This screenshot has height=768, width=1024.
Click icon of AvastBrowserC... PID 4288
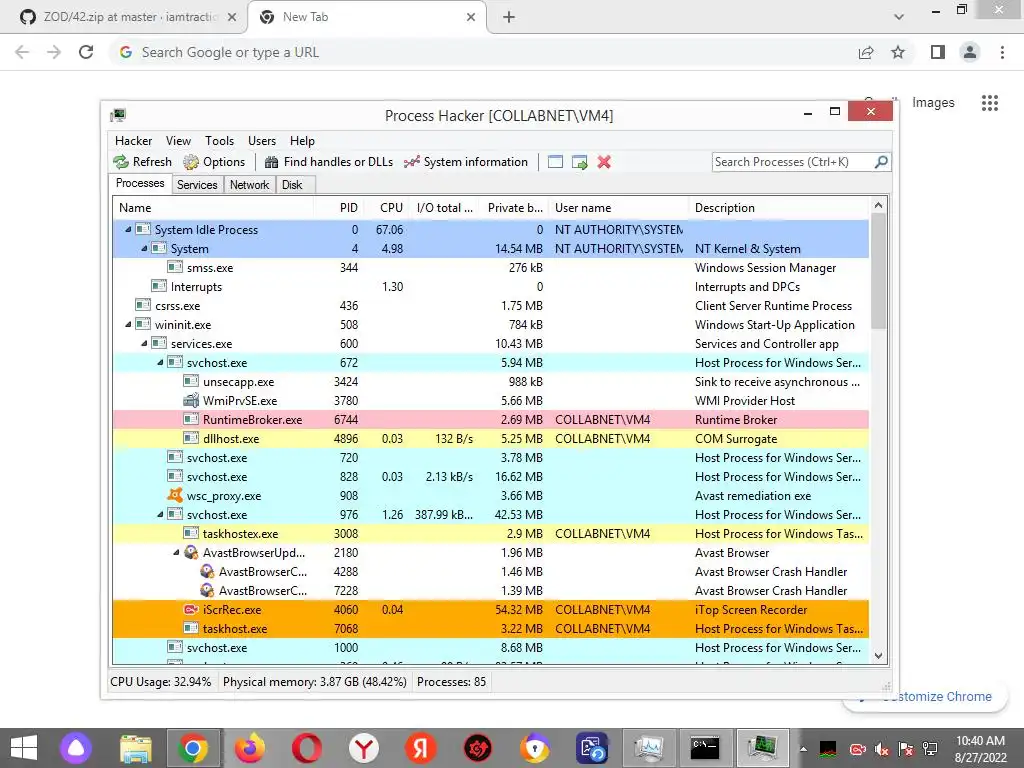coord(207,571)
